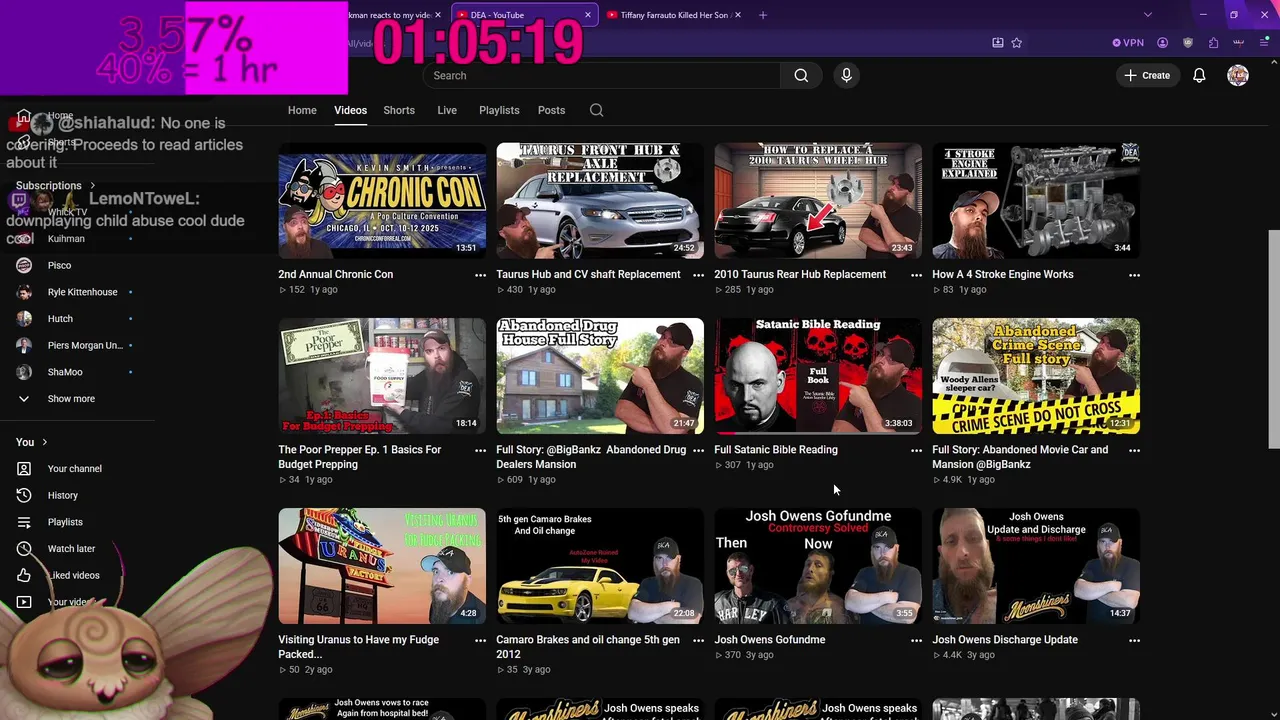Image resolution: width=1280 pixels, height=720 pixels.
Task: Click the browser VPN badge
Action: pyautogui.click(x=1128, y=43)
